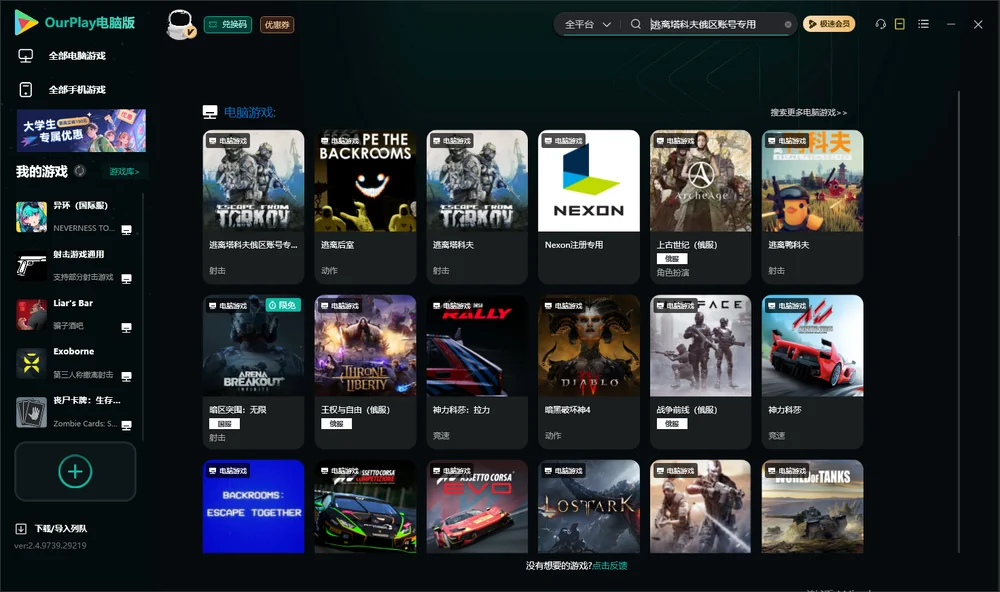Click the 点击反馈 feedback link
Viewport: 1000px width, 592px height.
point(610,565)
